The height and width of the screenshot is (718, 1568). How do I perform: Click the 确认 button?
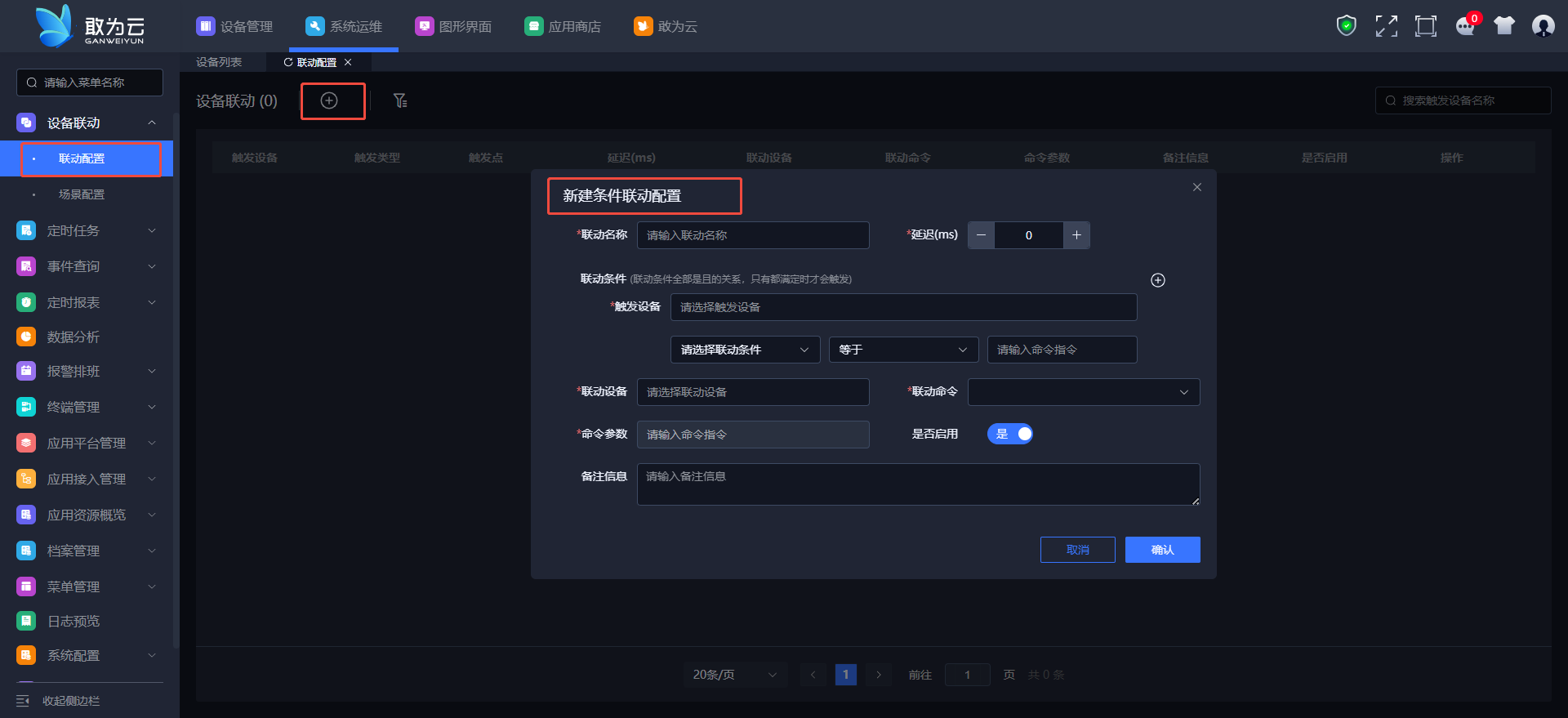pos(1162,550)
